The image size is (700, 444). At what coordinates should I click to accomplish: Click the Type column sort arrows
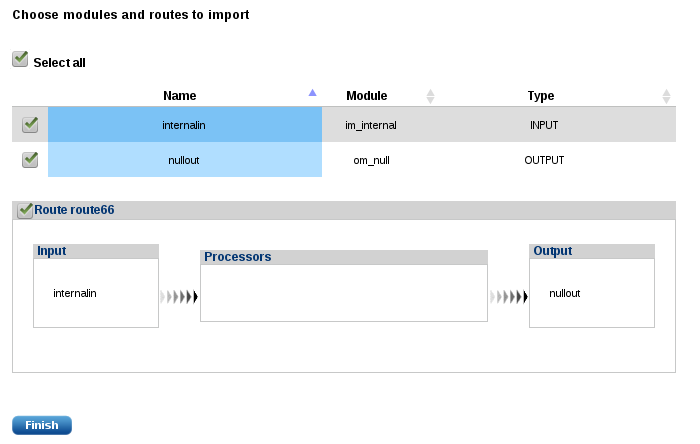click(x=666, y=96)
